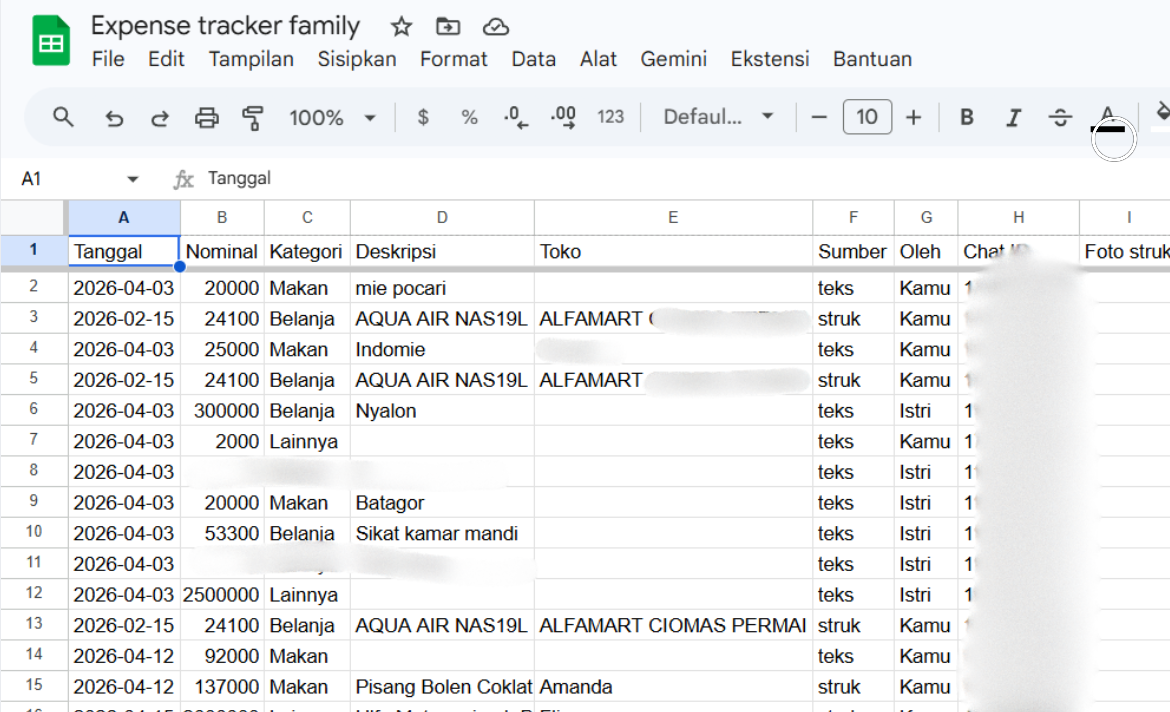Open the Bantuan menu
The image size is (1170, 712).
872,59
